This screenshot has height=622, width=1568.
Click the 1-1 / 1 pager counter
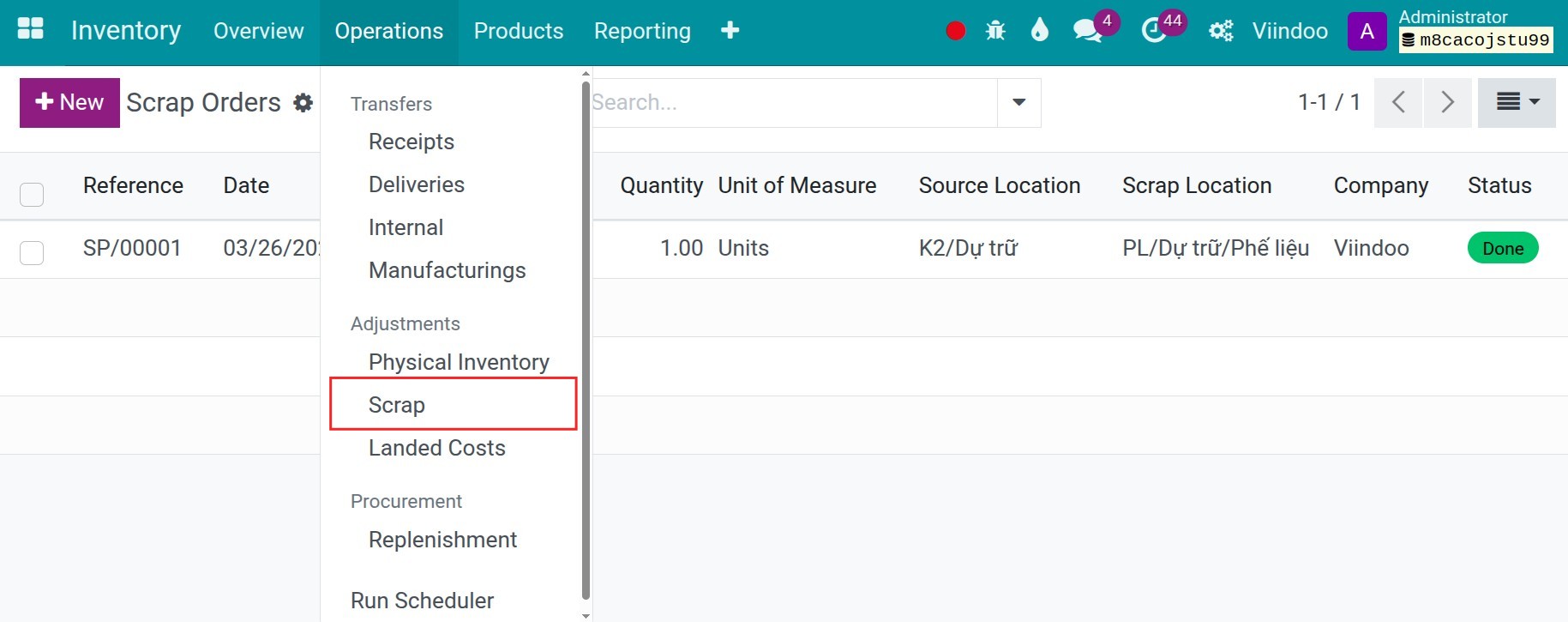pos(1329,102)
